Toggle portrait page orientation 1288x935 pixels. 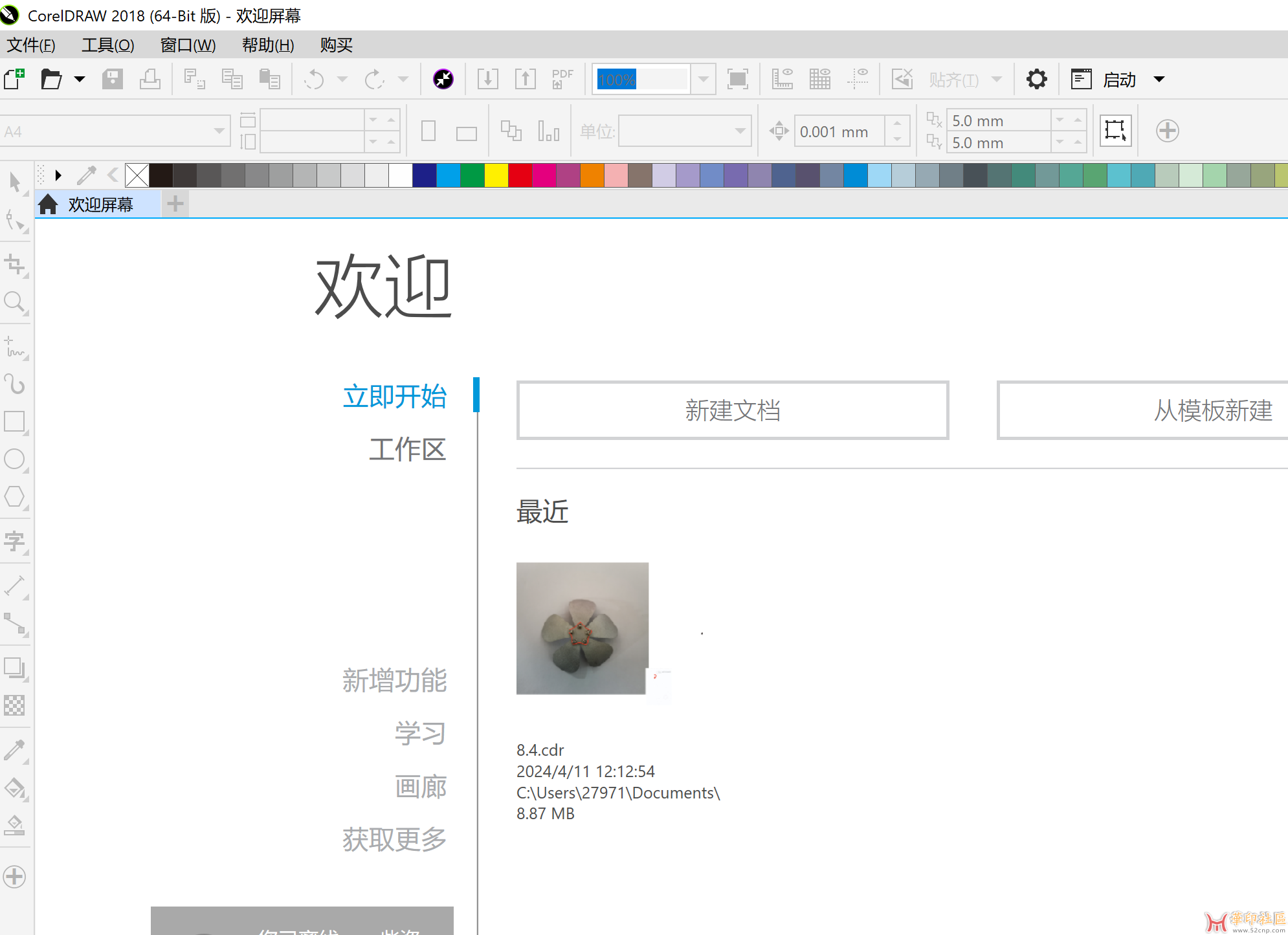point(428,131)
